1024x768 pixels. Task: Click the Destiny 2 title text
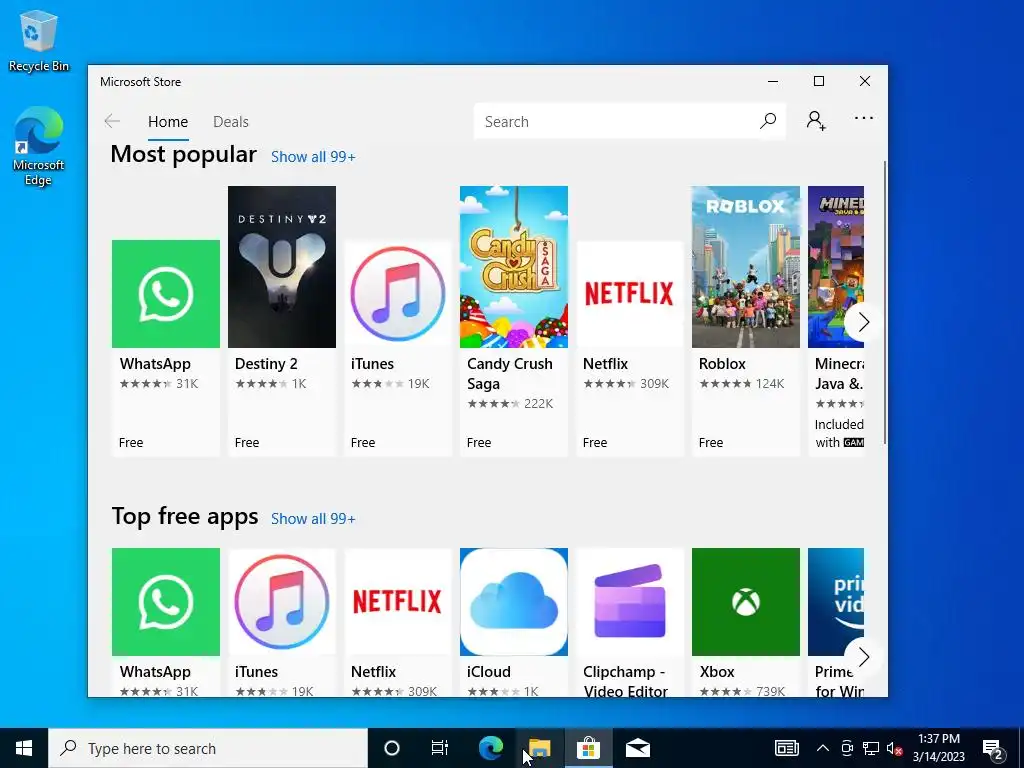point(266,364)
